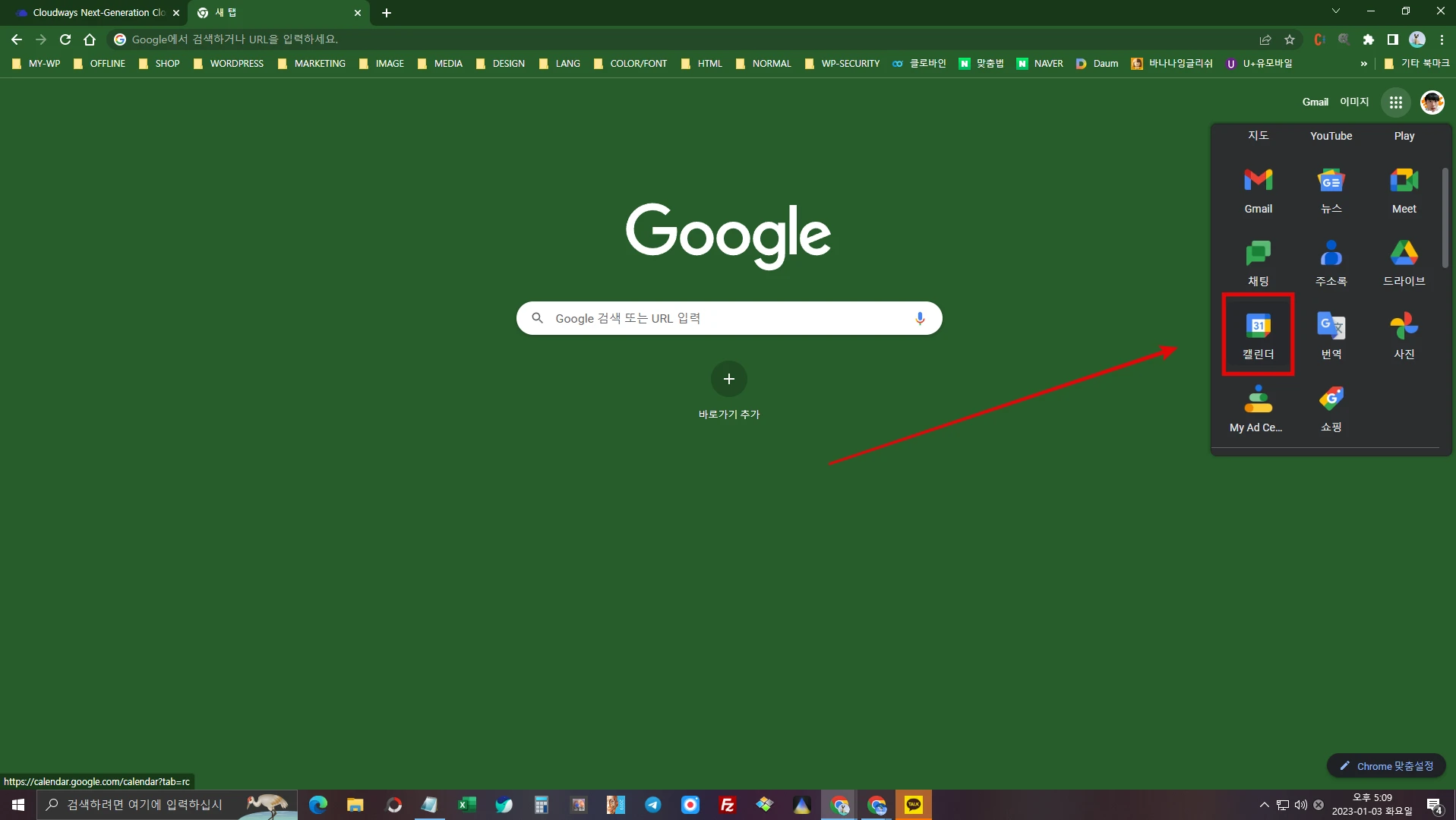Open the MARKETING bookmark folder
This screenshot has width=1456, height=820.
pos(311,64)
